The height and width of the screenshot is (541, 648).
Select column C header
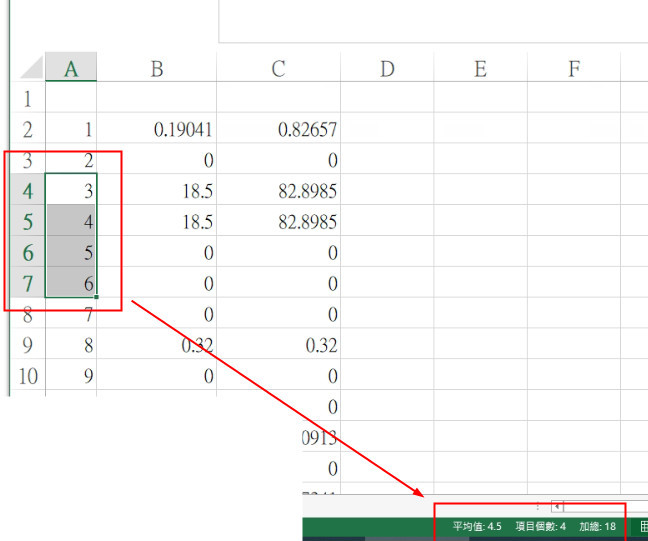[279, 68]
